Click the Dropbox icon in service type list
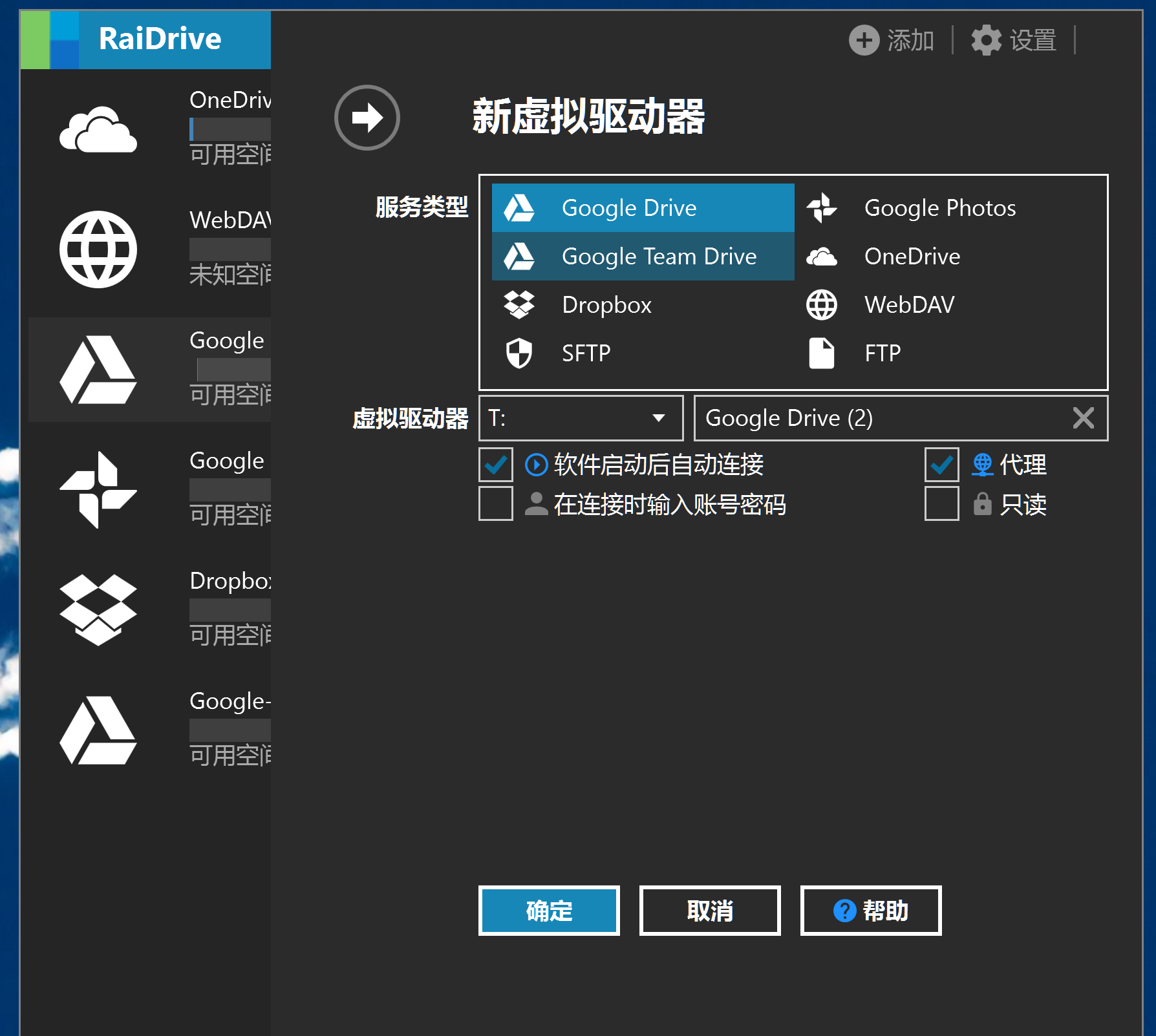The image size is (1156, 1036). click(519, 304)
